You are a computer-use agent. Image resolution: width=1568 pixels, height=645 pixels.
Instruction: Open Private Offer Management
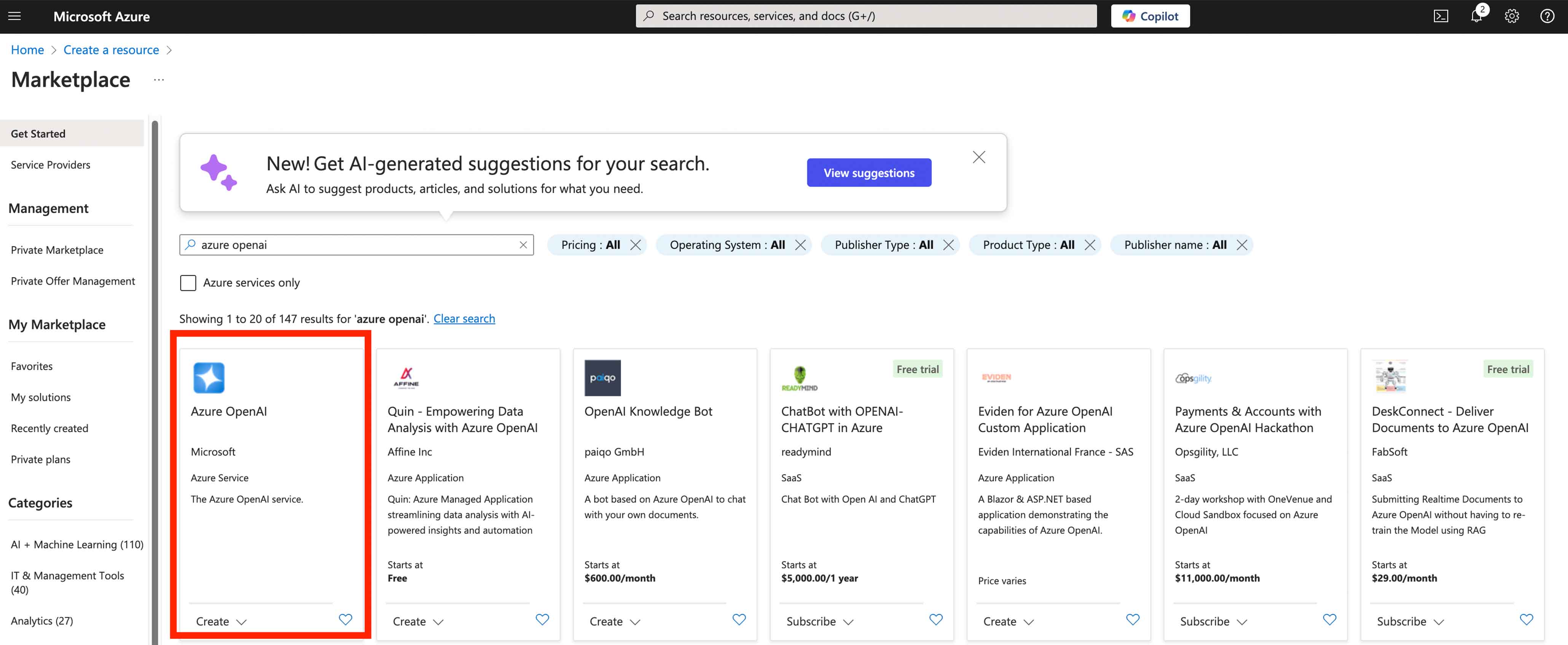click(x=73, y=281)
